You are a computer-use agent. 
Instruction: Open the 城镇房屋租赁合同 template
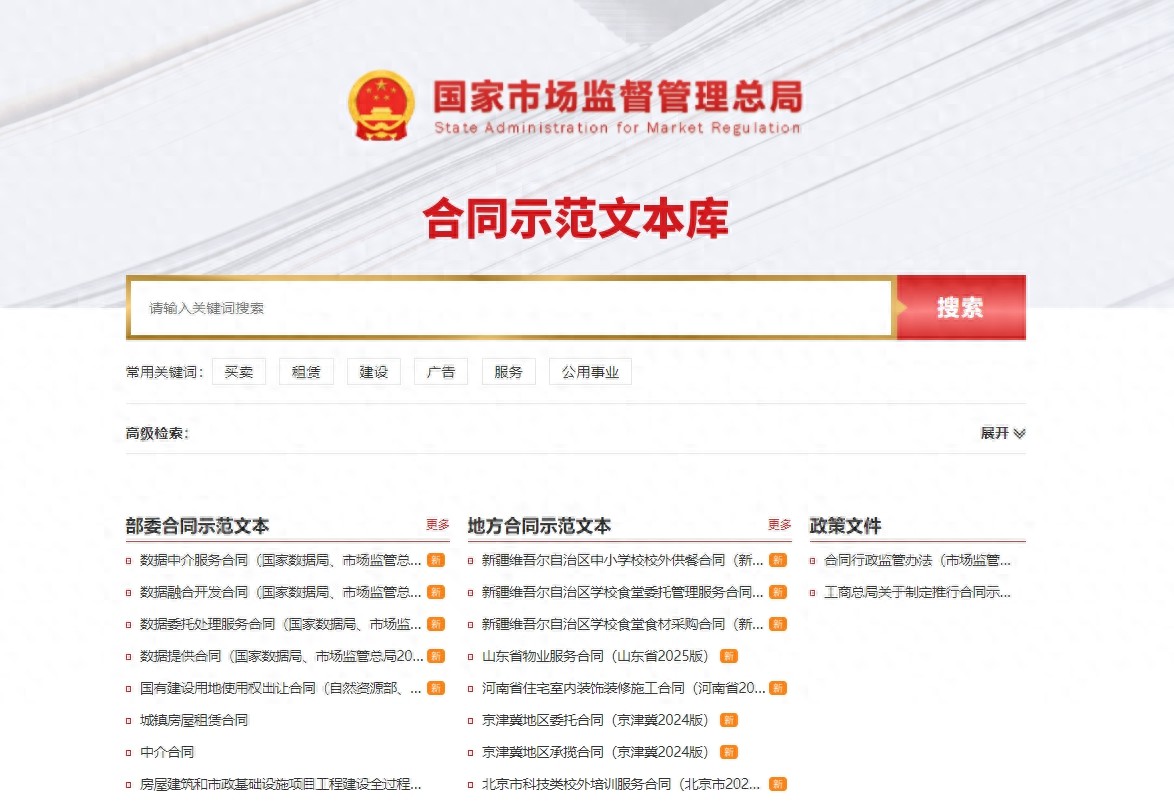click(195, 720)
